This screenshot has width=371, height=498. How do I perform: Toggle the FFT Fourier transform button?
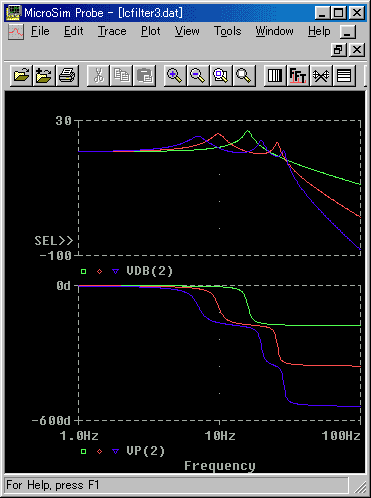(x=298, y=75)
